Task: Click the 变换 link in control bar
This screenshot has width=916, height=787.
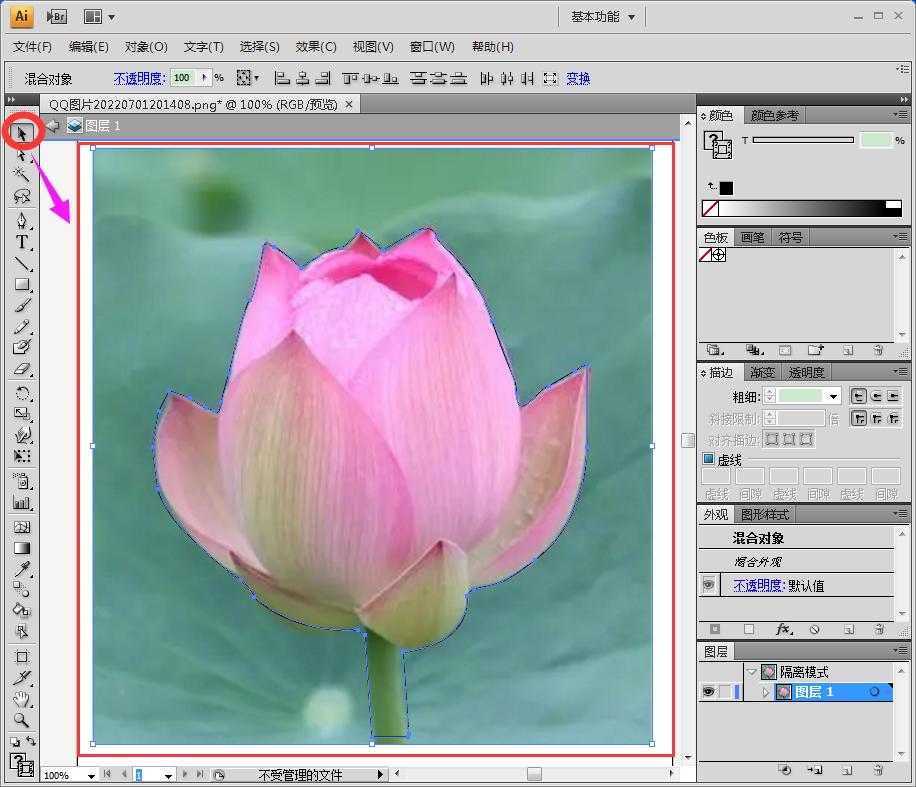Action: click(x=578, y=78)
